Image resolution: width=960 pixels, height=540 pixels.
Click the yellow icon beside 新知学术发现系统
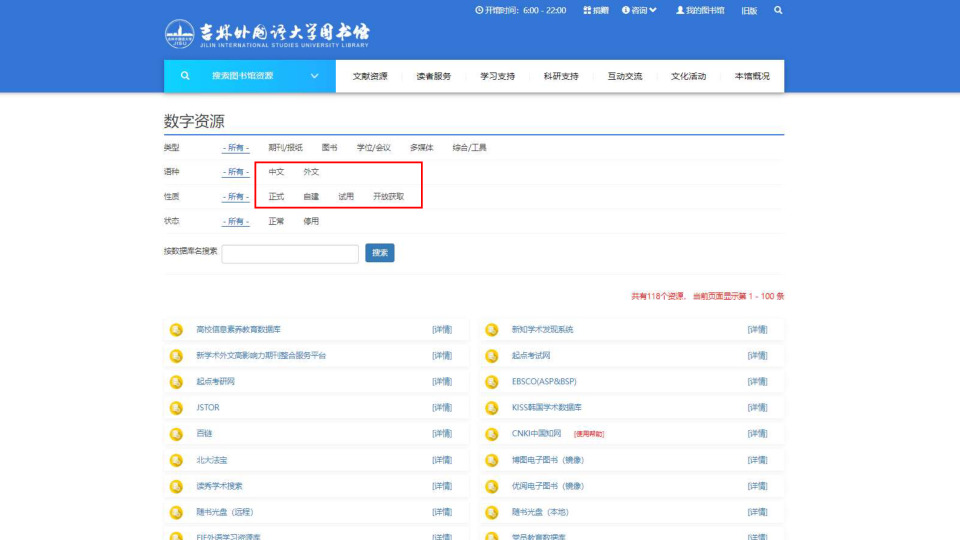click(492, 330)
